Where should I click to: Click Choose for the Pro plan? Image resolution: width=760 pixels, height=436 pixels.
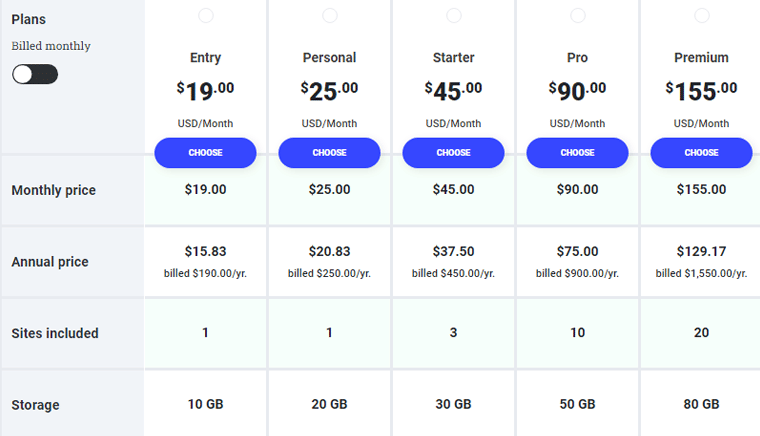[x=577, y=153]
